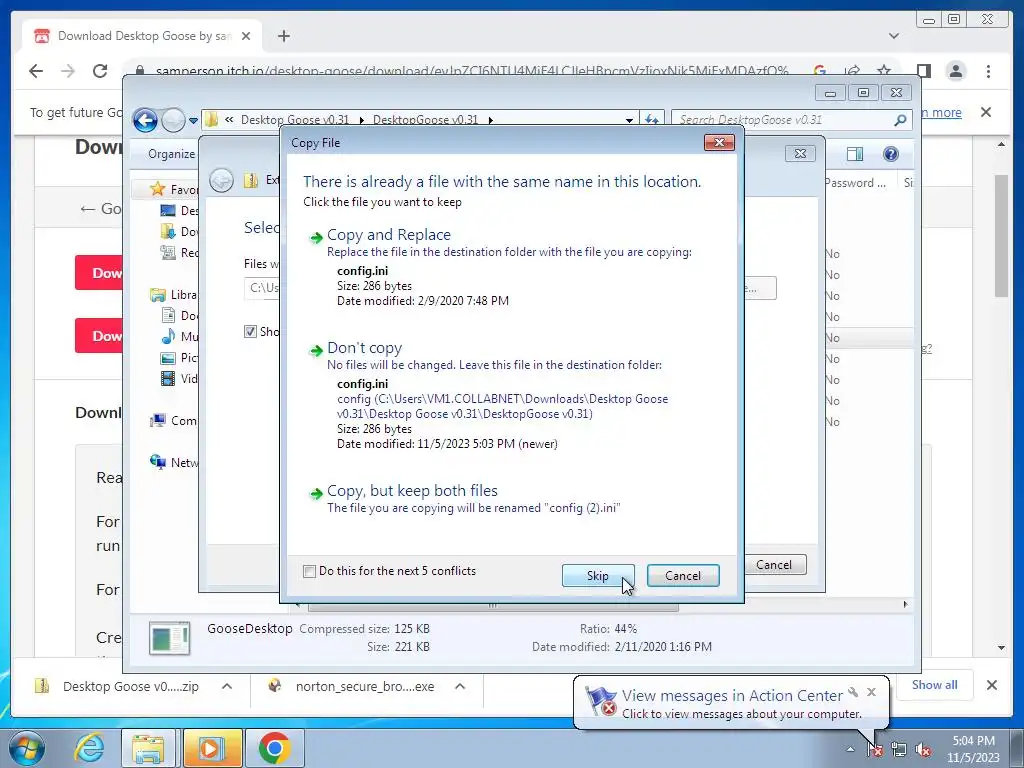Select Computer in Explorer sidebar
This screenshot has height=768, width=1024.
(x=174, y=421)
